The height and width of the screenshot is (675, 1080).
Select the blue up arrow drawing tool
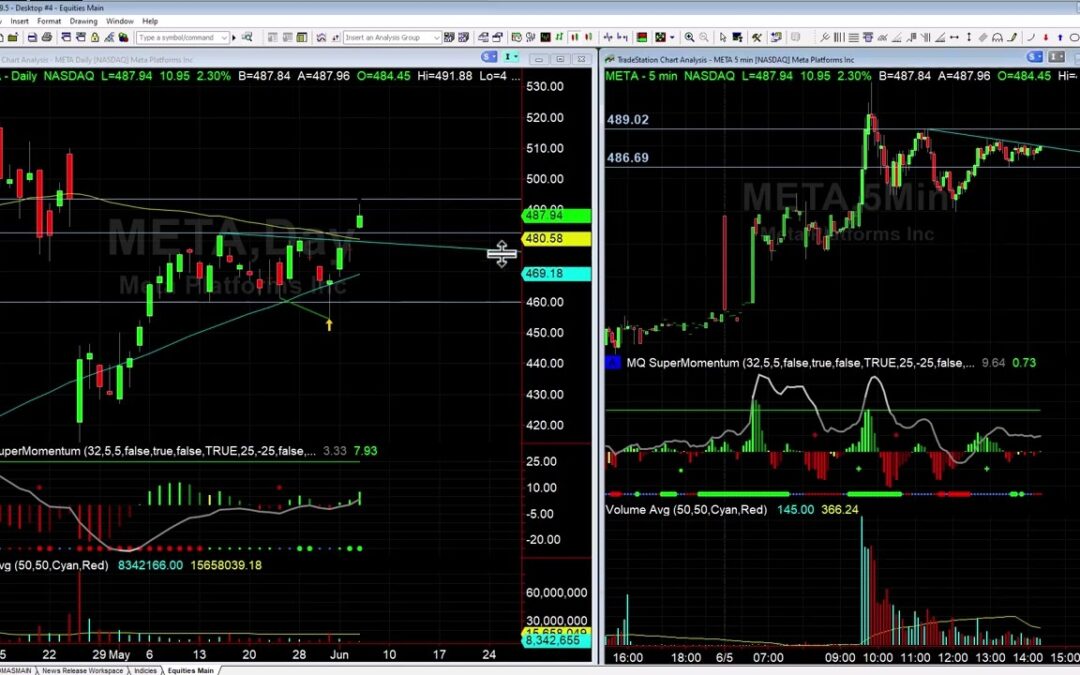tap(1060, 37)
